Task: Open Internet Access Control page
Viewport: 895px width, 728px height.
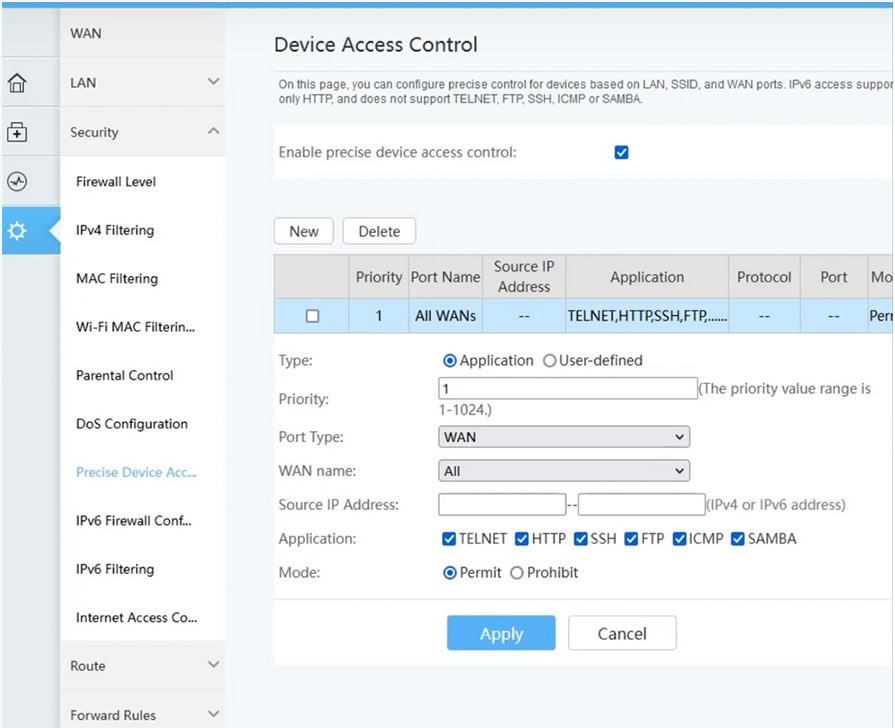Action: (x=136, y=618)
